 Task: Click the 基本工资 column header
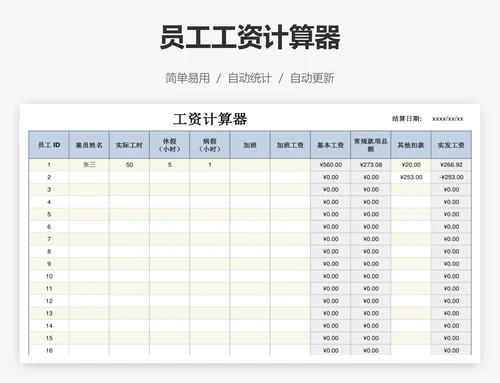(x=330, y=145)
